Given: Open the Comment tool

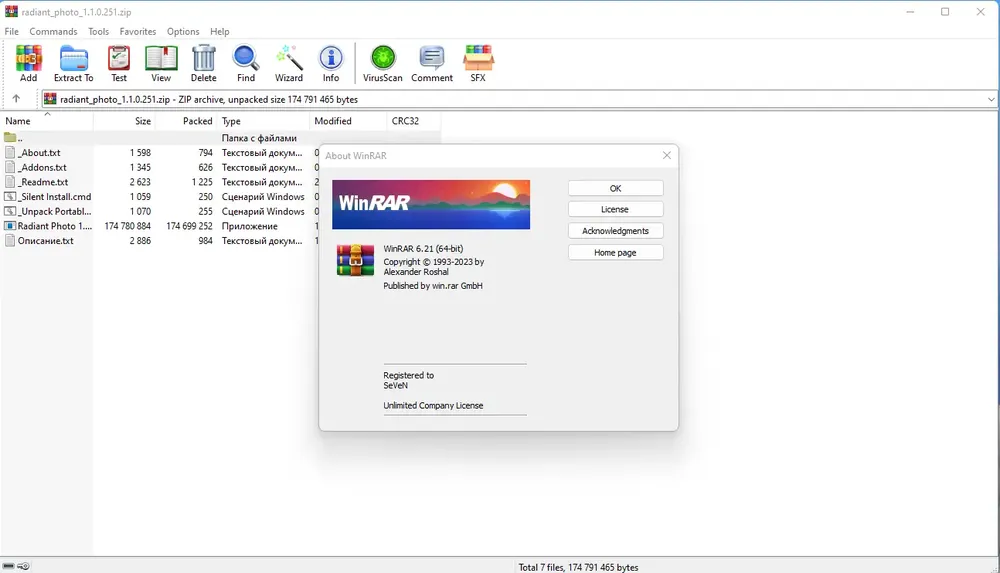Looking at the screenshot, I should point(432,63).
